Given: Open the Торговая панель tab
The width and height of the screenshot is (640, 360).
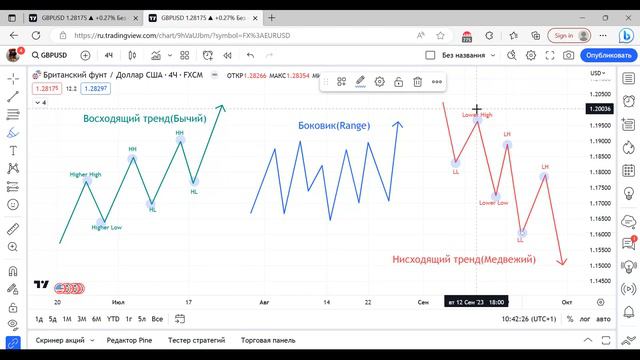Looking at the screenshot, I should (268, 340).
